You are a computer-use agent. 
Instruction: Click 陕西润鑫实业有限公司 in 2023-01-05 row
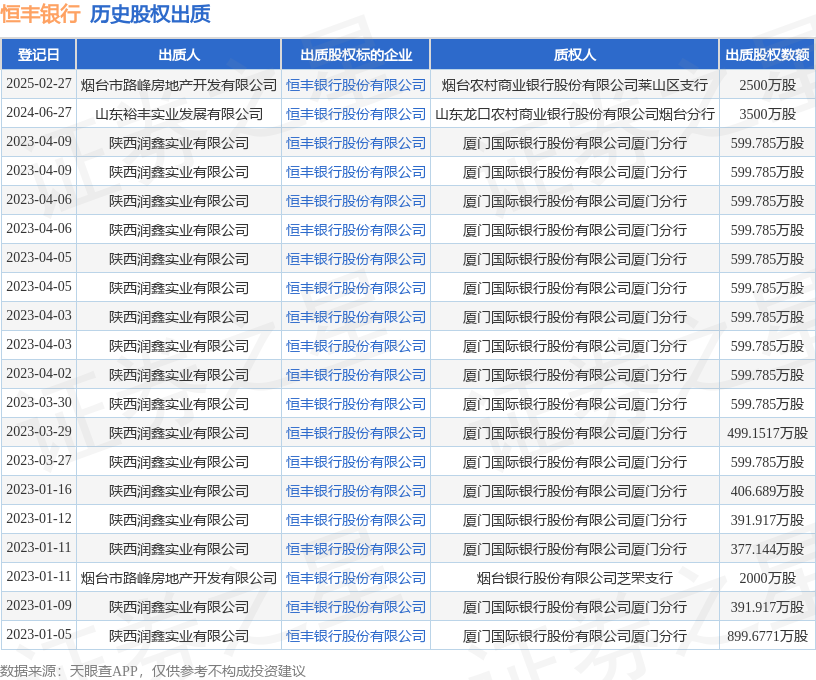tap(178, 636)
